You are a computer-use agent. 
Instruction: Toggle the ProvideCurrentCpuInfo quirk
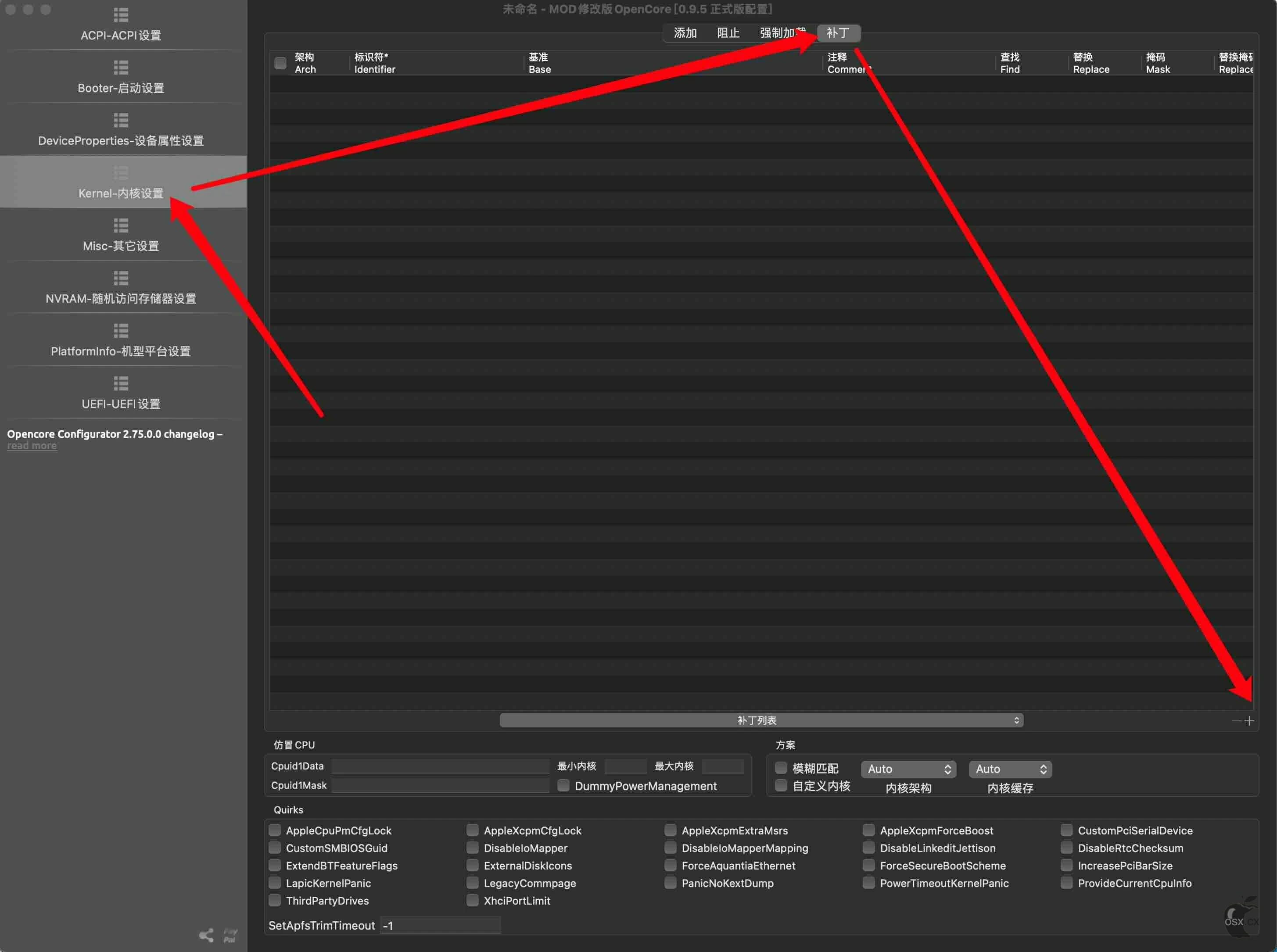tap(1067, 883)
